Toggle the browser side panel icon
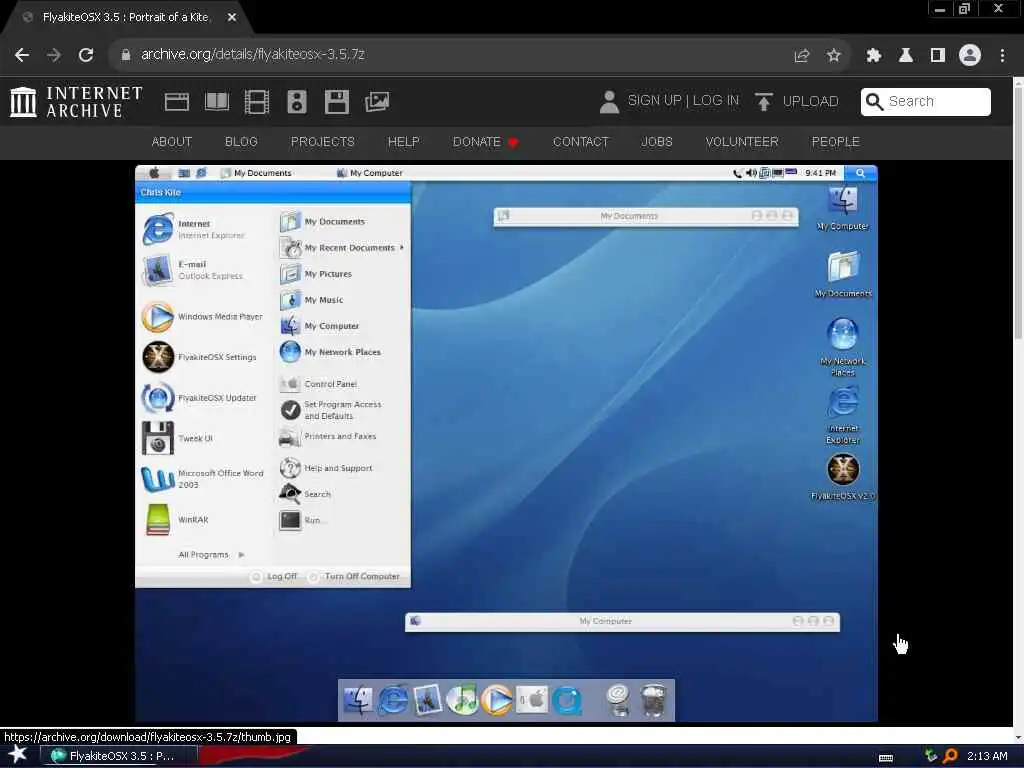Image resolution: width=1024 pixels, height=768 pixels. point(937,56)
